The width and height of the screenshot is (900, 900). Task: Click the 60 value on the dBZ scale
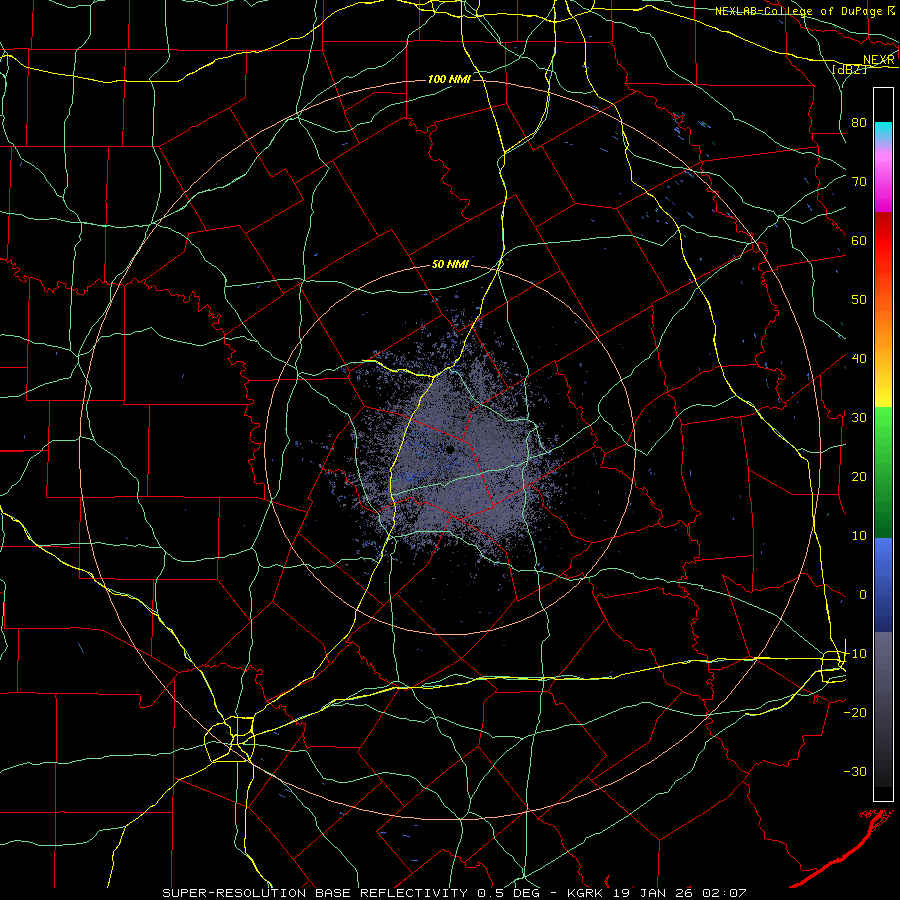(859, 241)
